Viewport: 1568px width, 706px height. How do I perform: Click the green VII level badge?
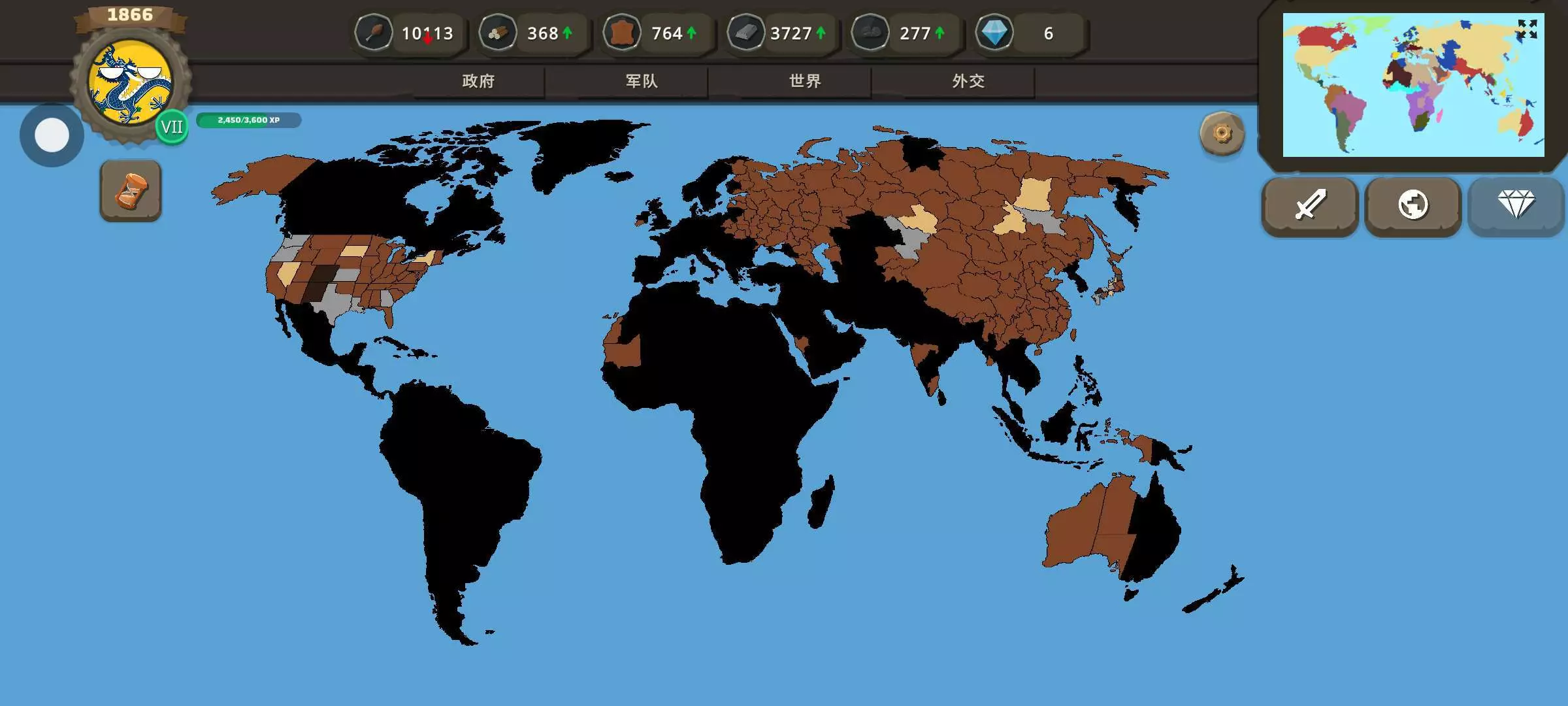[x=172, y=127]
